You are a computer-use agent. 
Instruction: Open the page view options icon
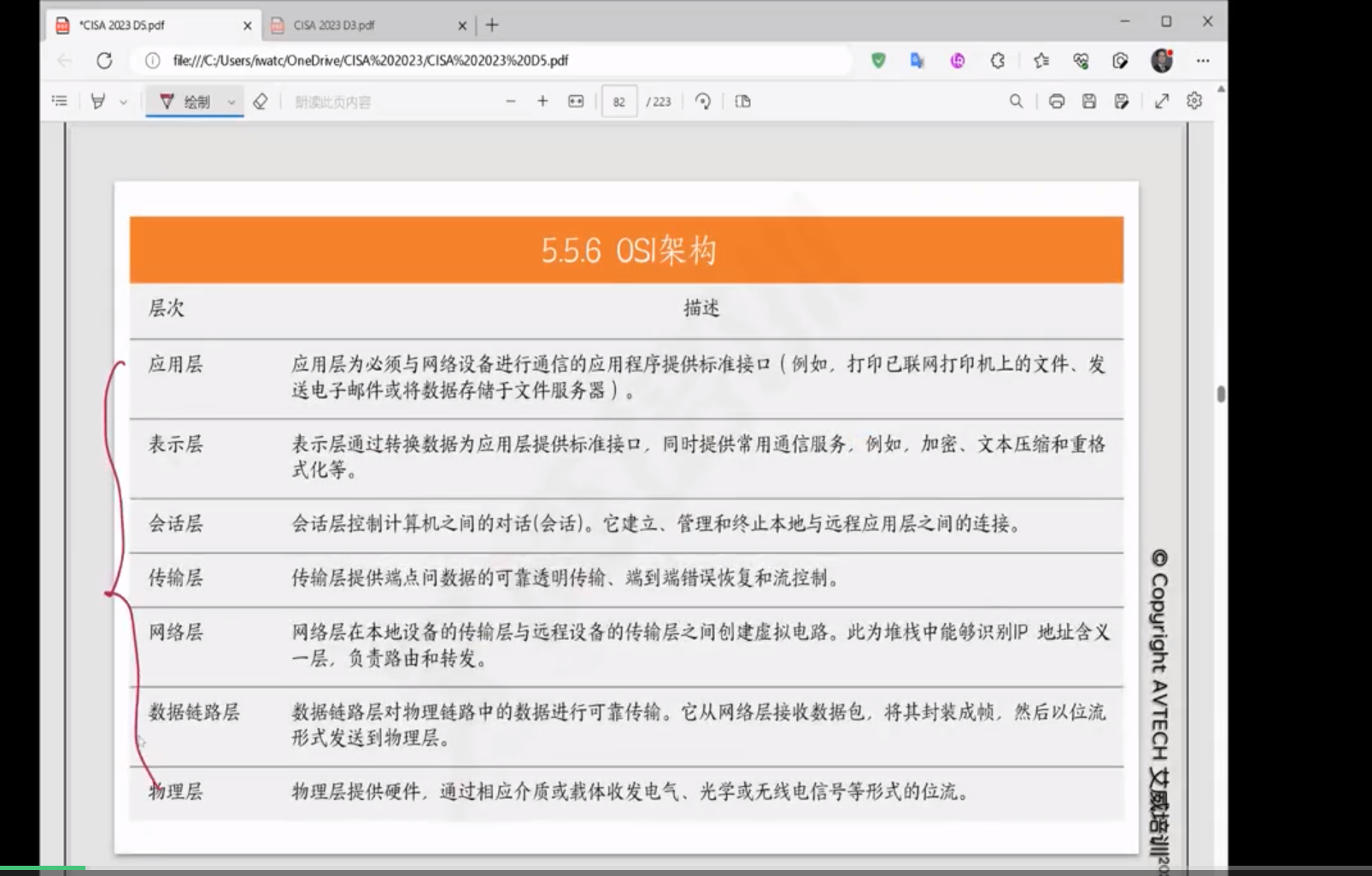[742, 101]
